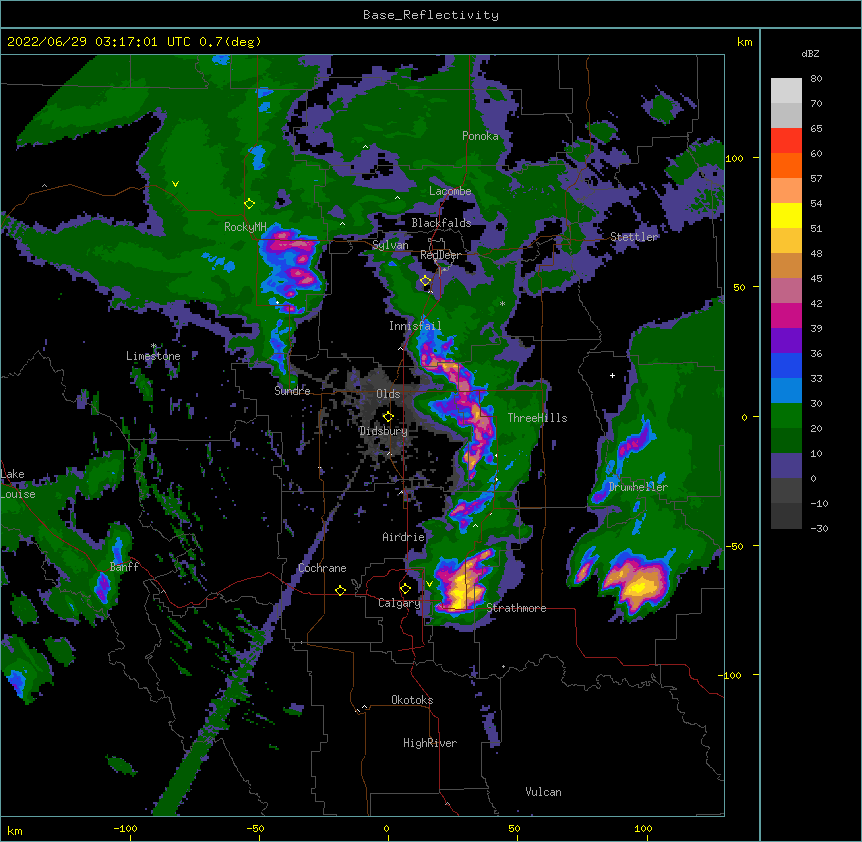Screen dimensions: 862x842
Task: Select the RockyMH label
Action: click(245, 227)
